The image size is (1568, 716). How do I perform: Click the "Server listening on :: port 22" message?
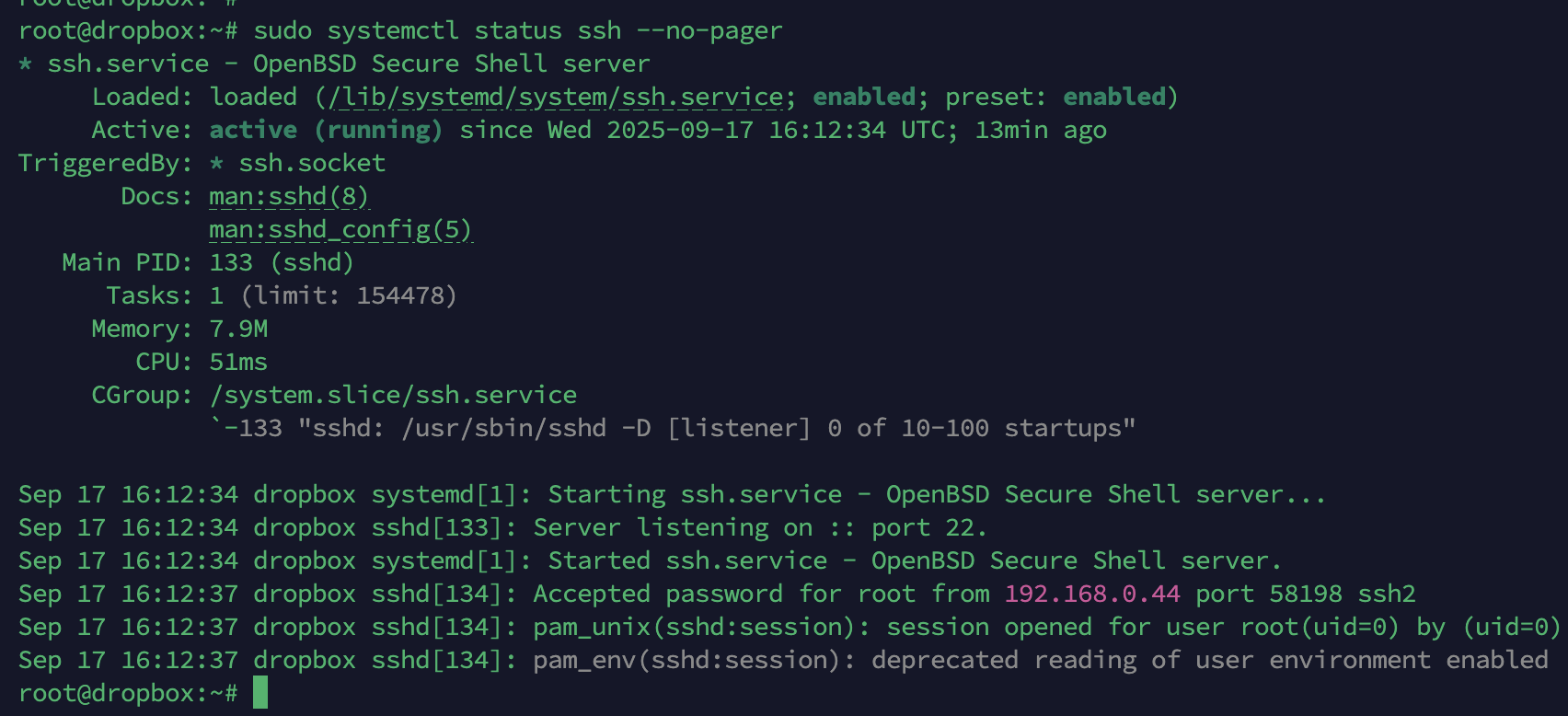[x=759, y=527]
